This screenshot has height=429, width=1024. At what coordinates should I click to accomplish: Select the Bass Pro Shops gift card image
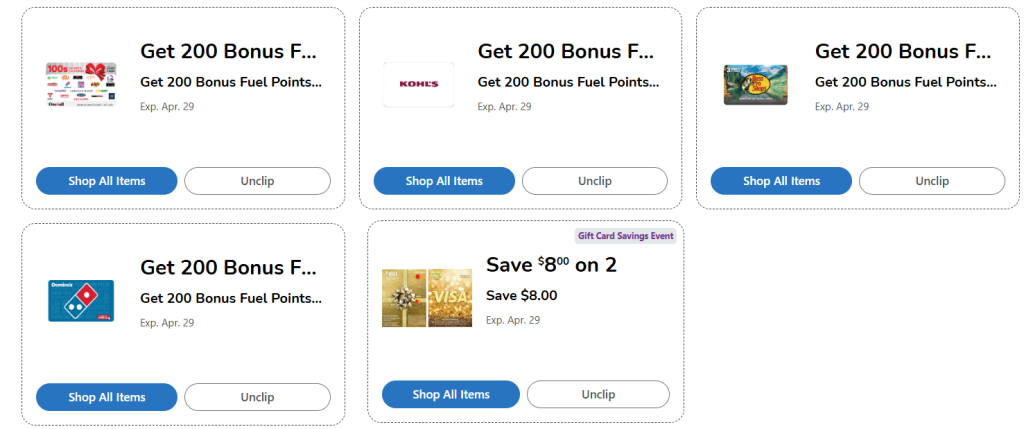click(x=755, y=84)
